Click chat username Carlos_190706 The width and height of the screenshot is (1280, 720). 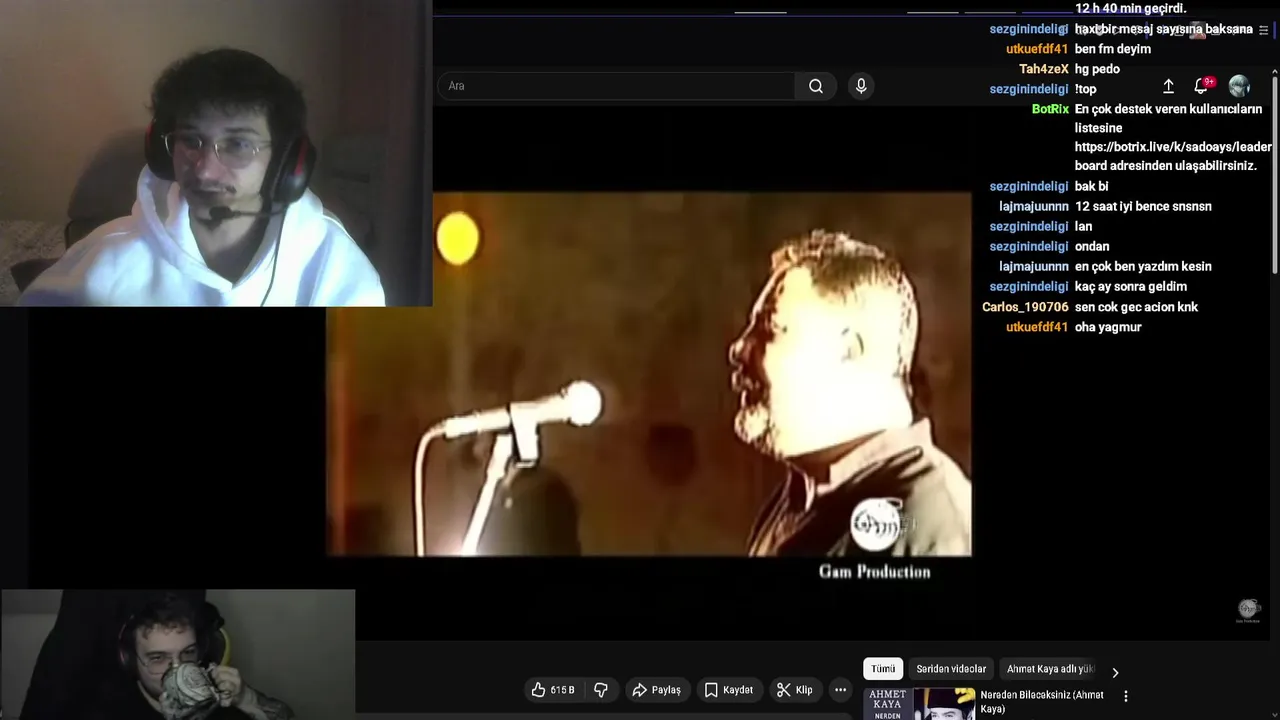click(x=1025, y=307)
